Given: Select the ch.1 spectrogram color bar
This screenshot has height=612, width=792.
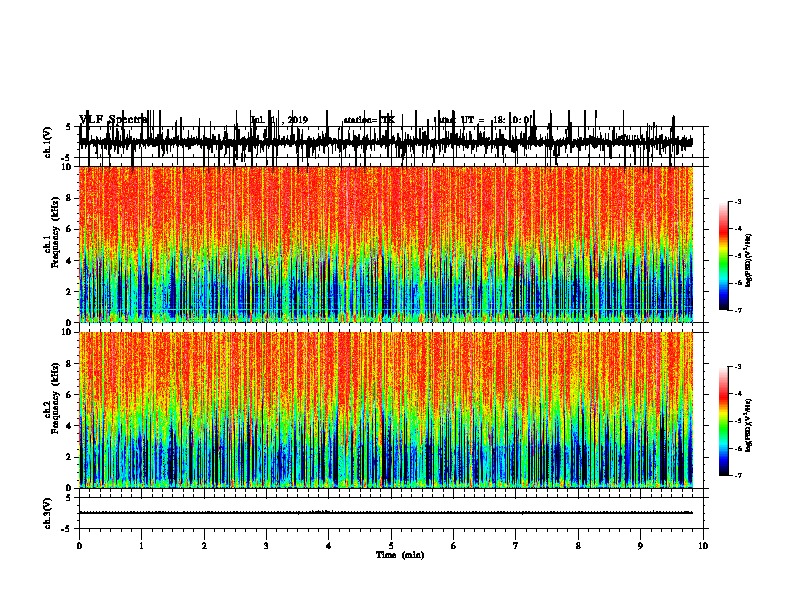Looking at the screenshot, I should 724,256.
